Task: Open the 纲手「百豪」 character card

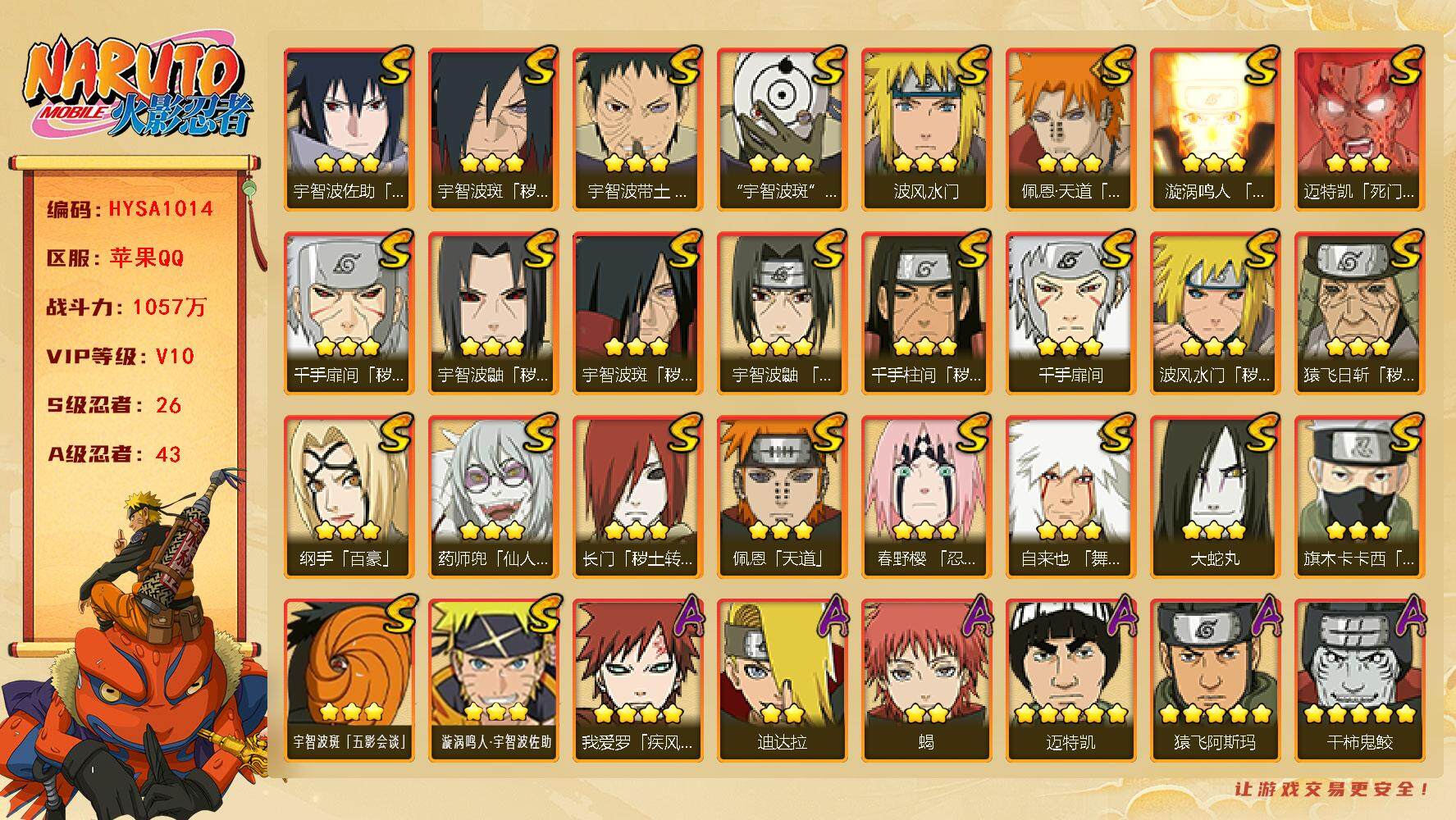Action: 349,496
